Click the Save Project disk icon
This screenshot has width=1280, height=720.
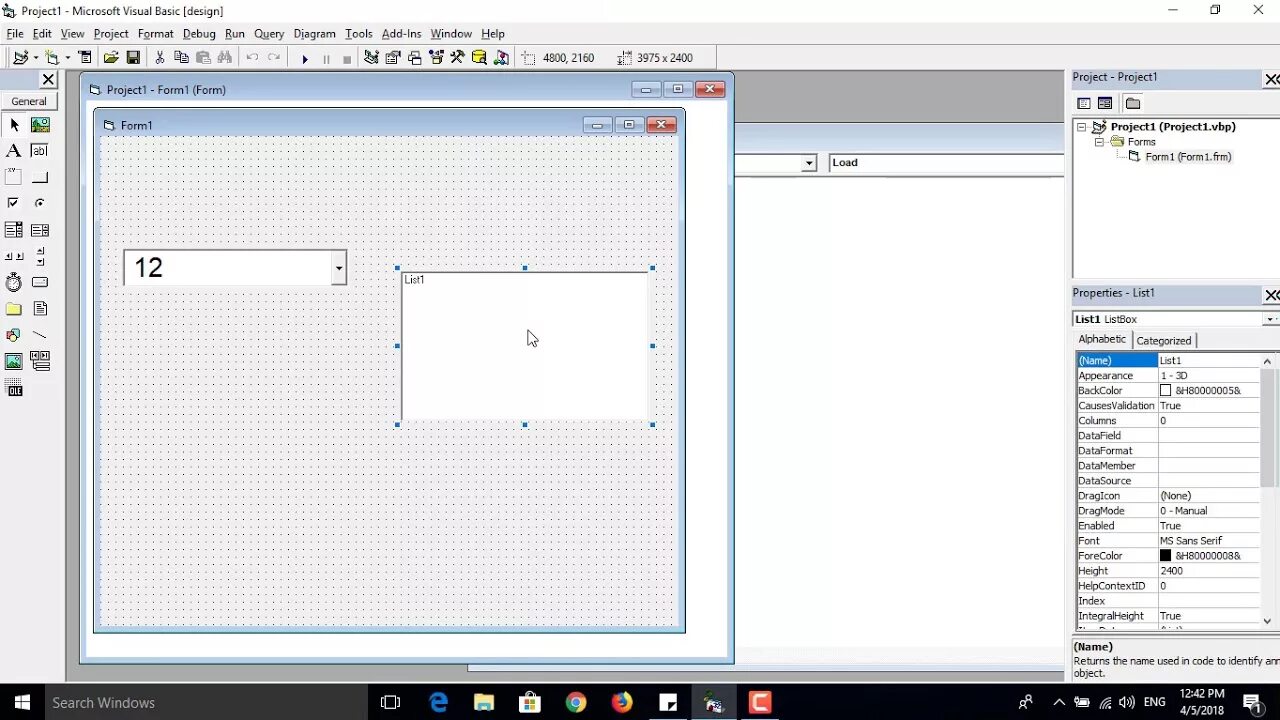click(x=132, y=58)
